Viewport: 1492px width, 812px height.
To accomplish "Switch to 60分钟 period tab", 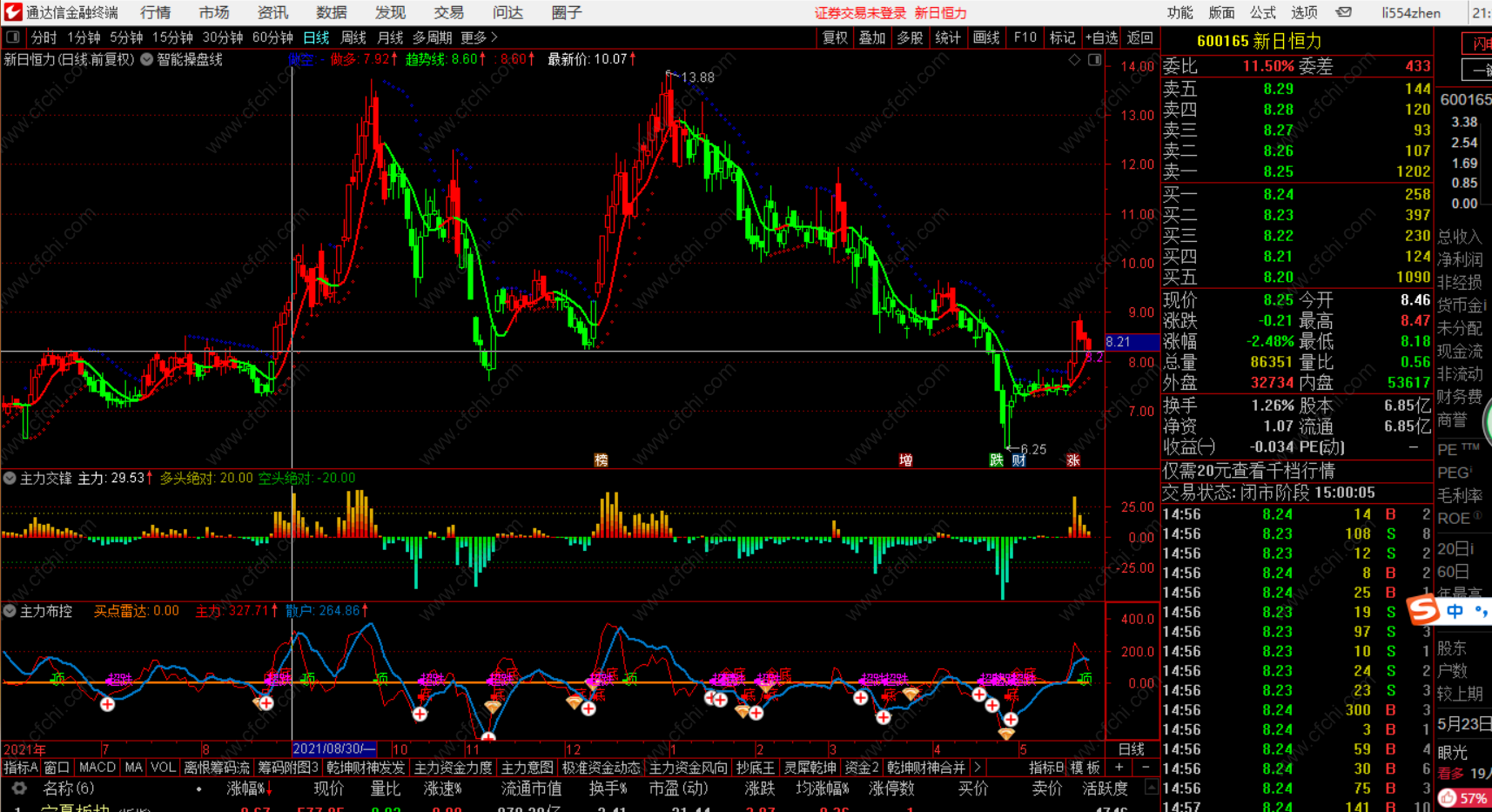I will [272, 37].
